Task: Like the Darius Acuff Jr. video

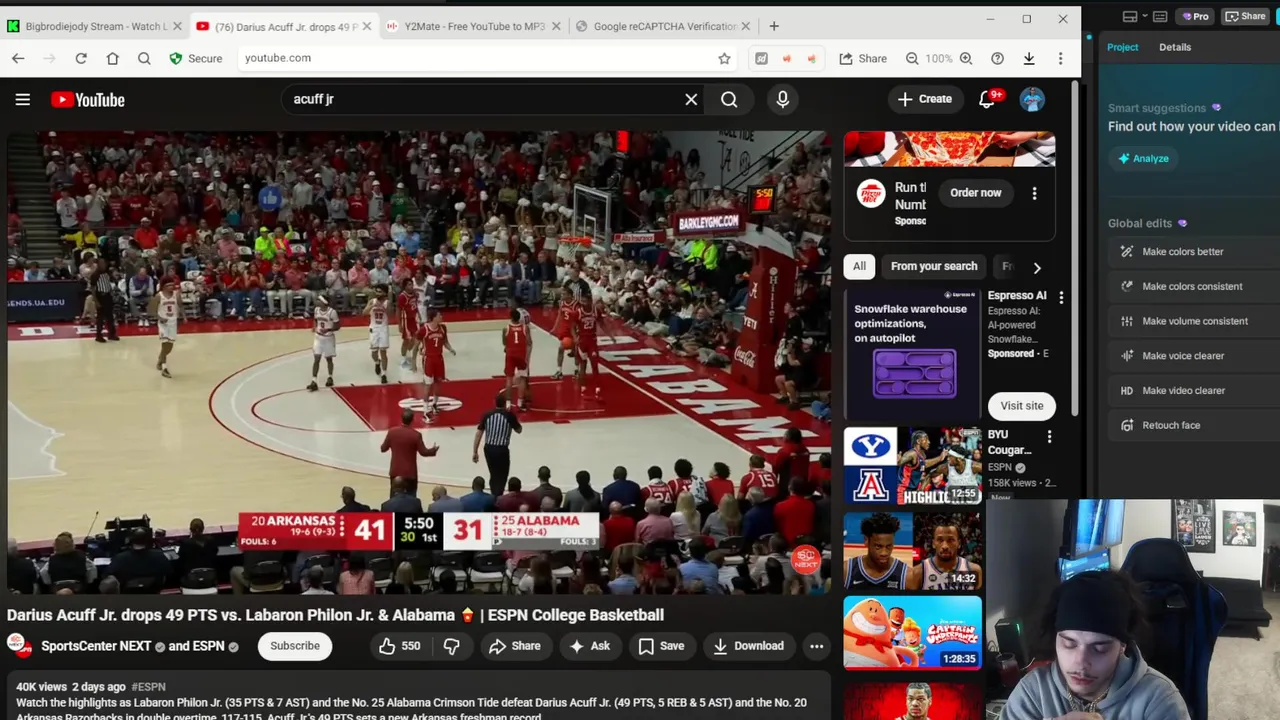Action: click(x=399, y=646)
